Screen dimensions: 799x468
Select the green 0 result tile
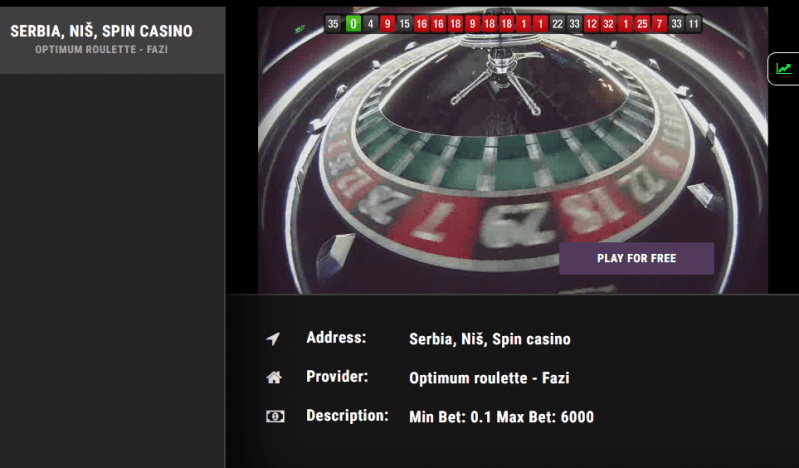tap(353, 23)
